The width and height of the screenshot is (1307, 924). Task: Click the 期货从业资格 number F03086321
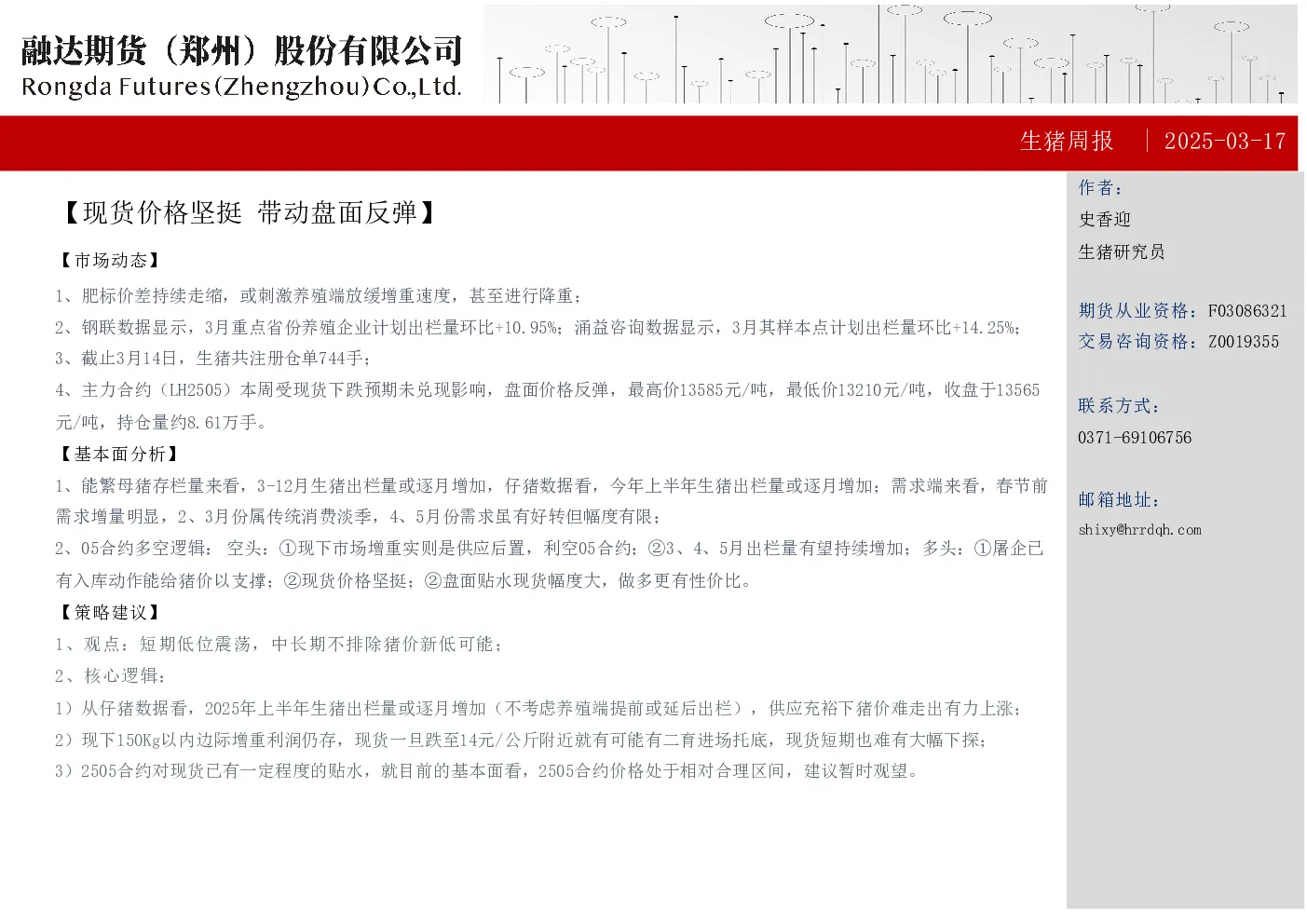pos(1247,310)
